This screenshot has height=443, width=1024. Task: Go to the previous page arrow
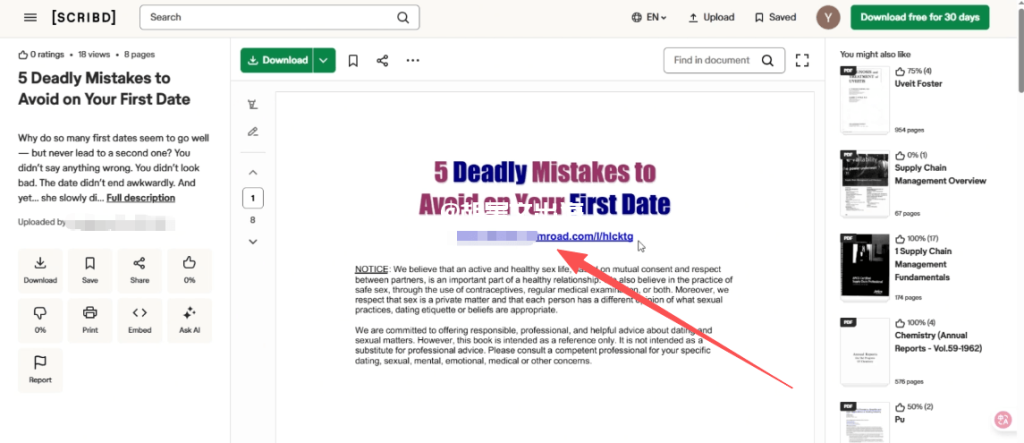pos(253,172)
